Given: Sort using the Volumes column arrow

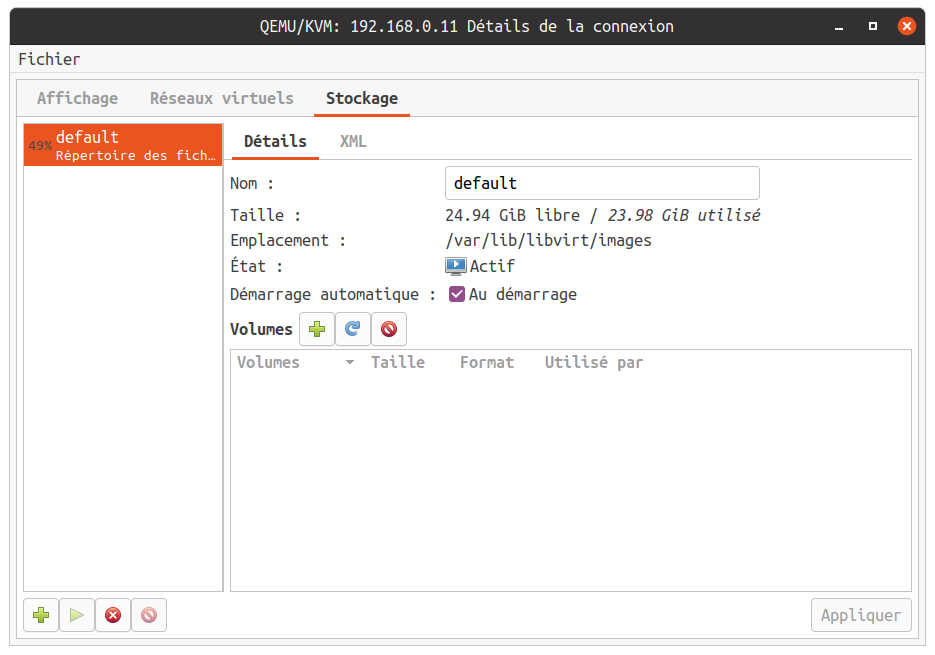Looking at the screenshot, I should point(349,363).
